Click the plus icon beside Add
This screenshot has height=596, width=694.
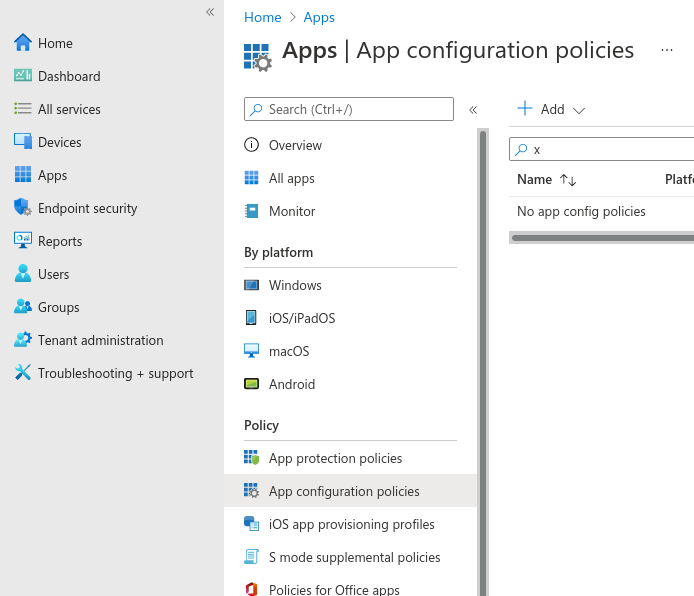point(525,108)
